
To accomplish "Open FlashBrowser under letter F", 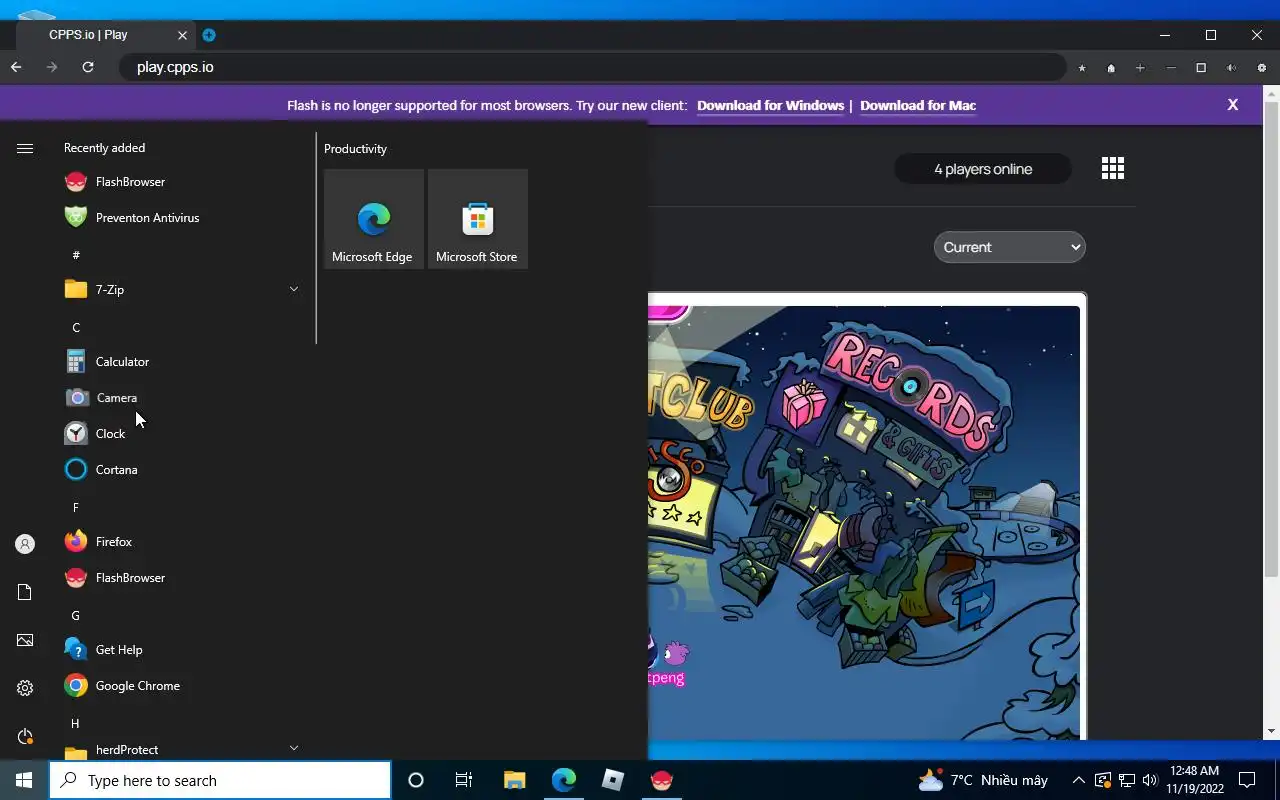I will (x=180, y=578).
